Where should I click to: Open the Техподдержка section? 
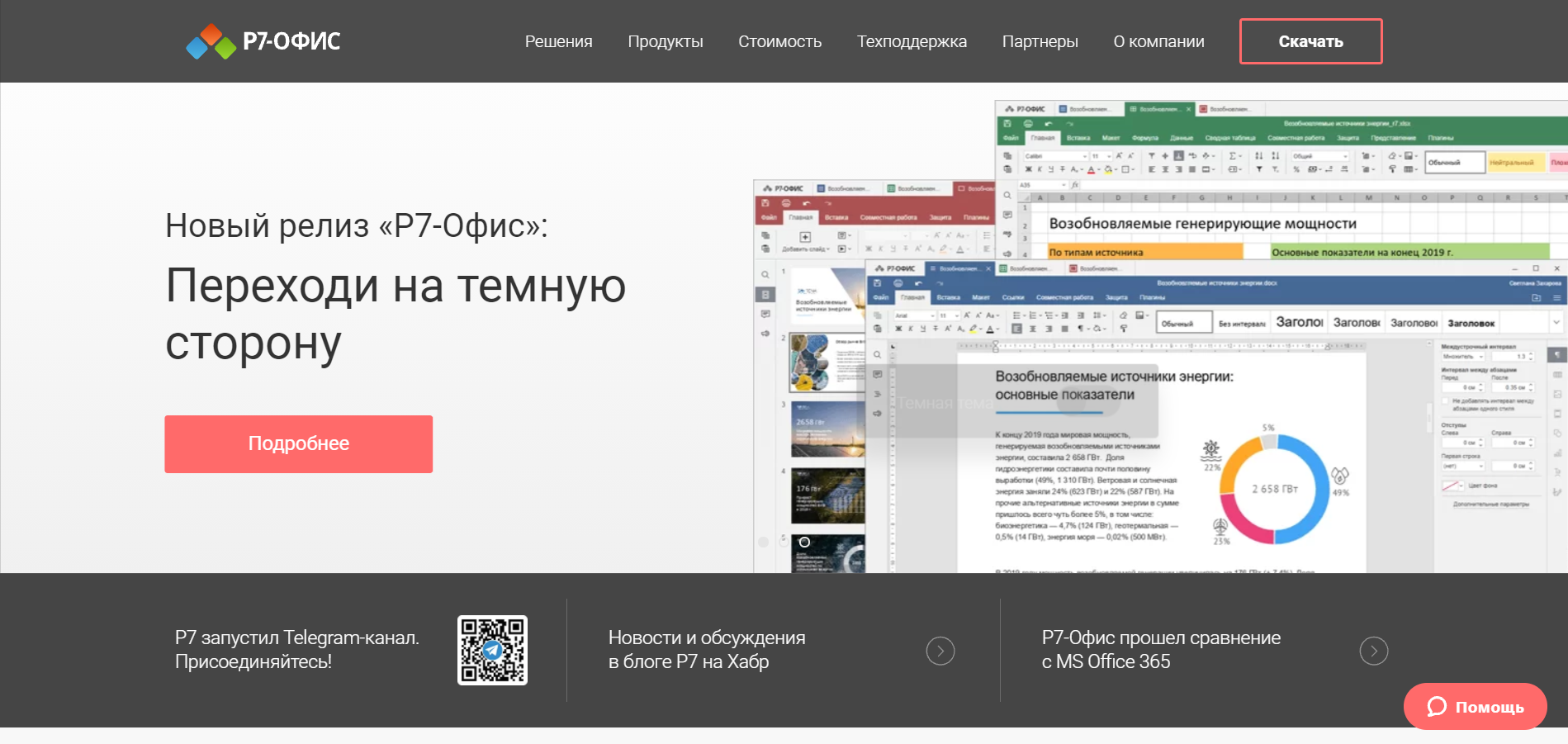(912, 41)
